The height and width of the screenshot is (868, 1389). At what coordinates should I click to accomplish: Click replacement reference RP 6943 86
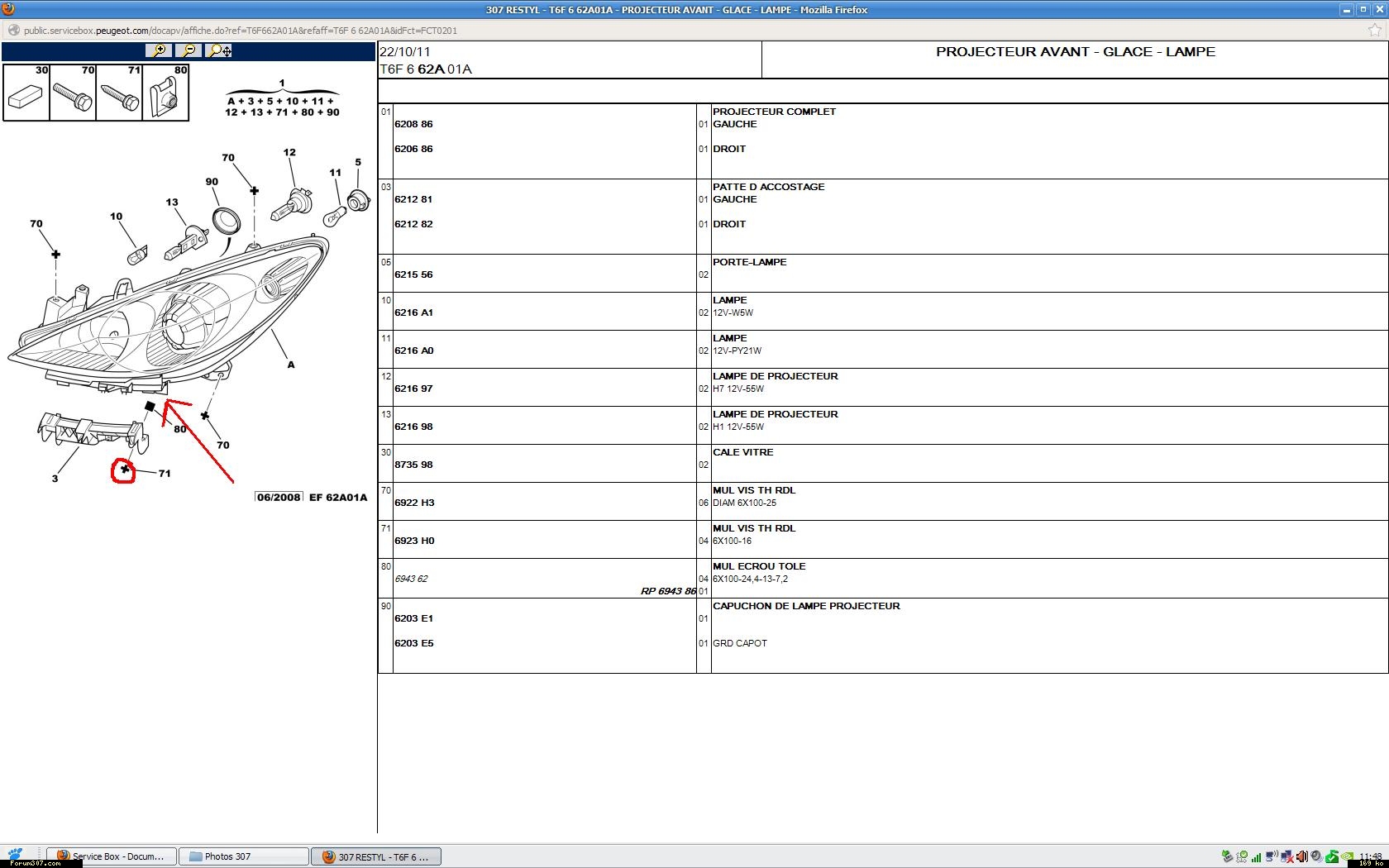(x=668, y=591)
